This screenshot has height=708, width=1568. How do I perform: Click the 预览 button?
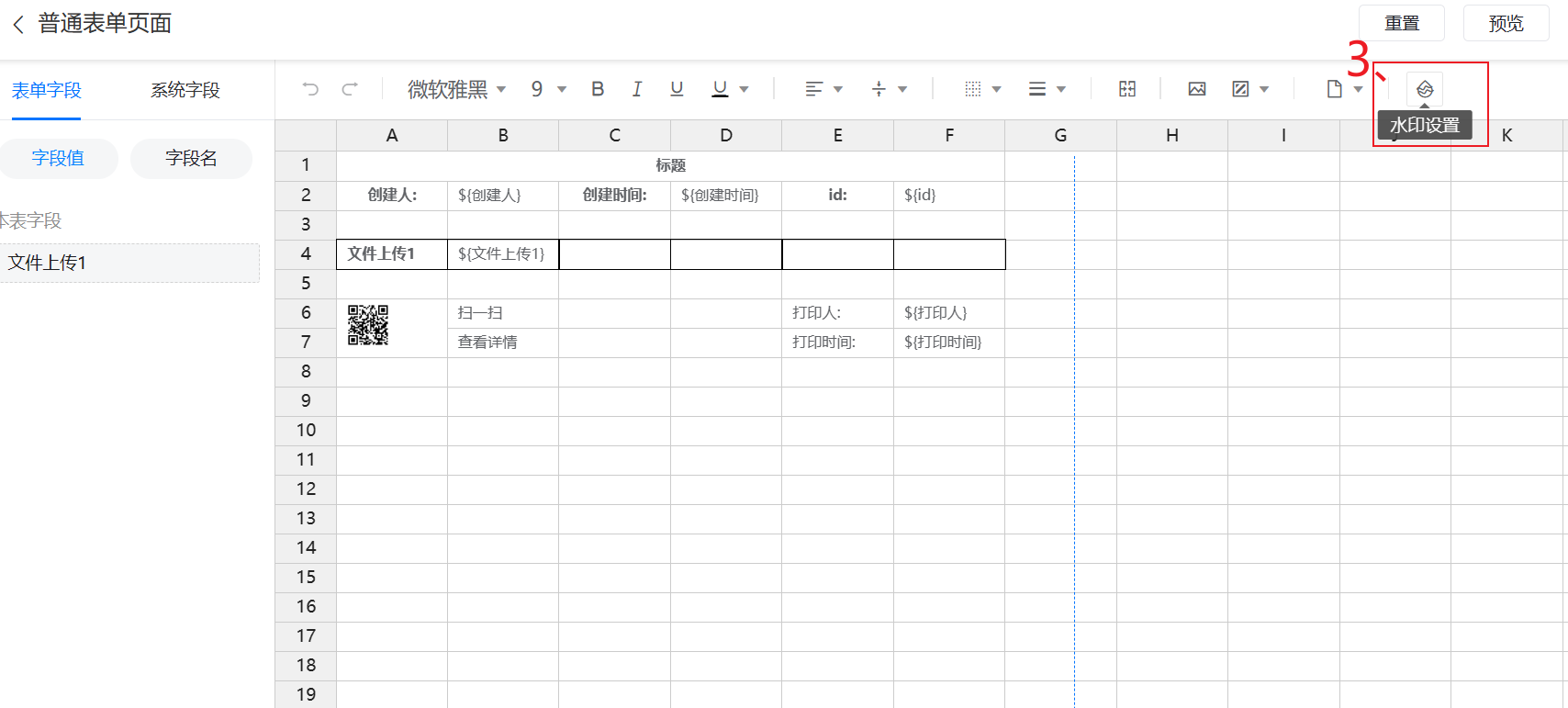[1506, 24]
